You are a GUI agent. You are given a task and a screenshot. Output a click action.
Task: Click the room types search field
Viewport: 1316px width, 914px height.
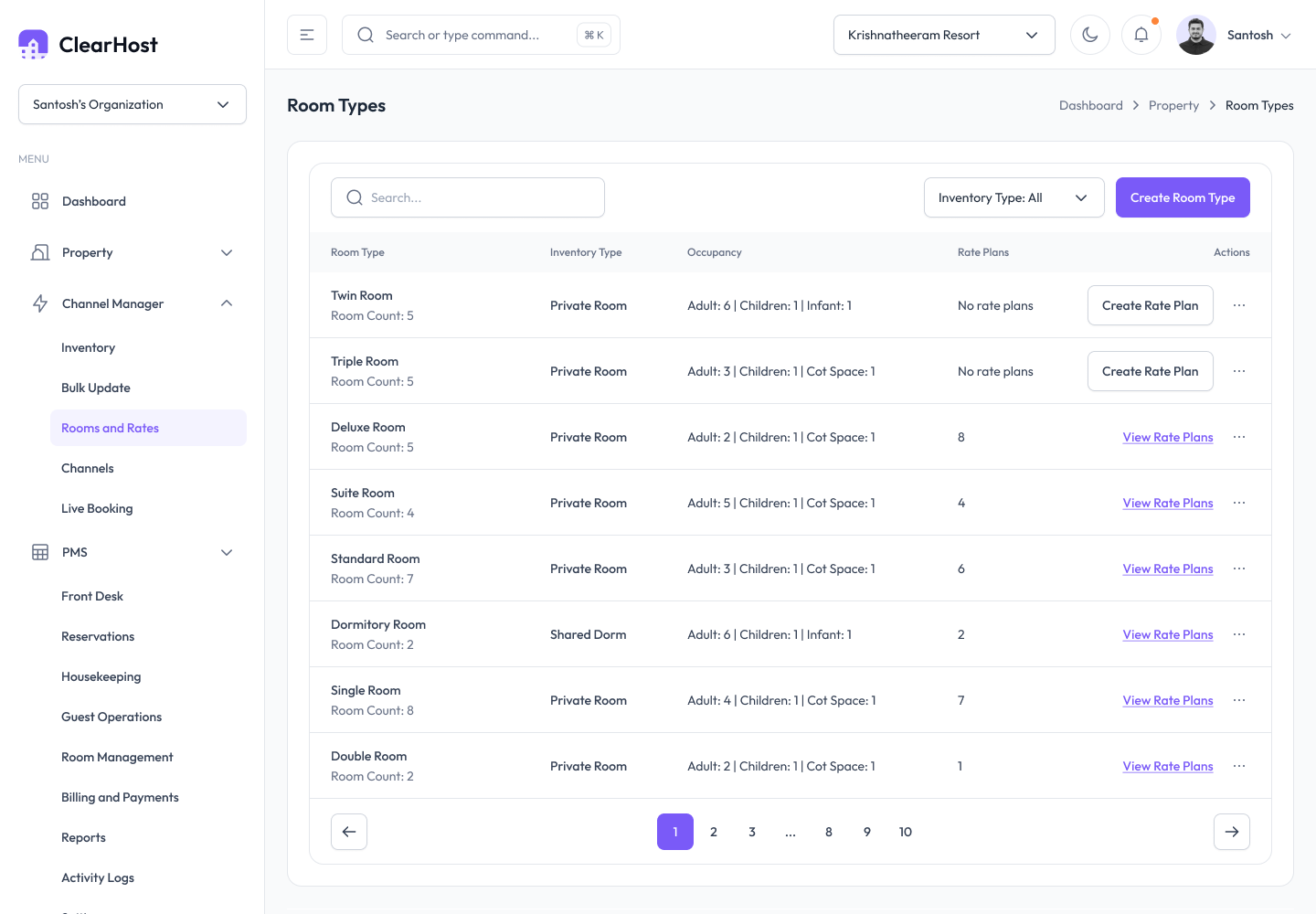pyautogui.click(x=468, y=197)
